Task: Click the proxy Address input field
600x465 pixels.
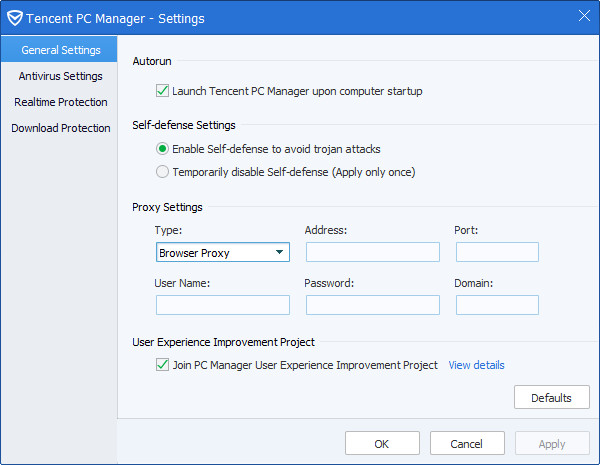Action: pyautogui.click(x=372, y=252)
